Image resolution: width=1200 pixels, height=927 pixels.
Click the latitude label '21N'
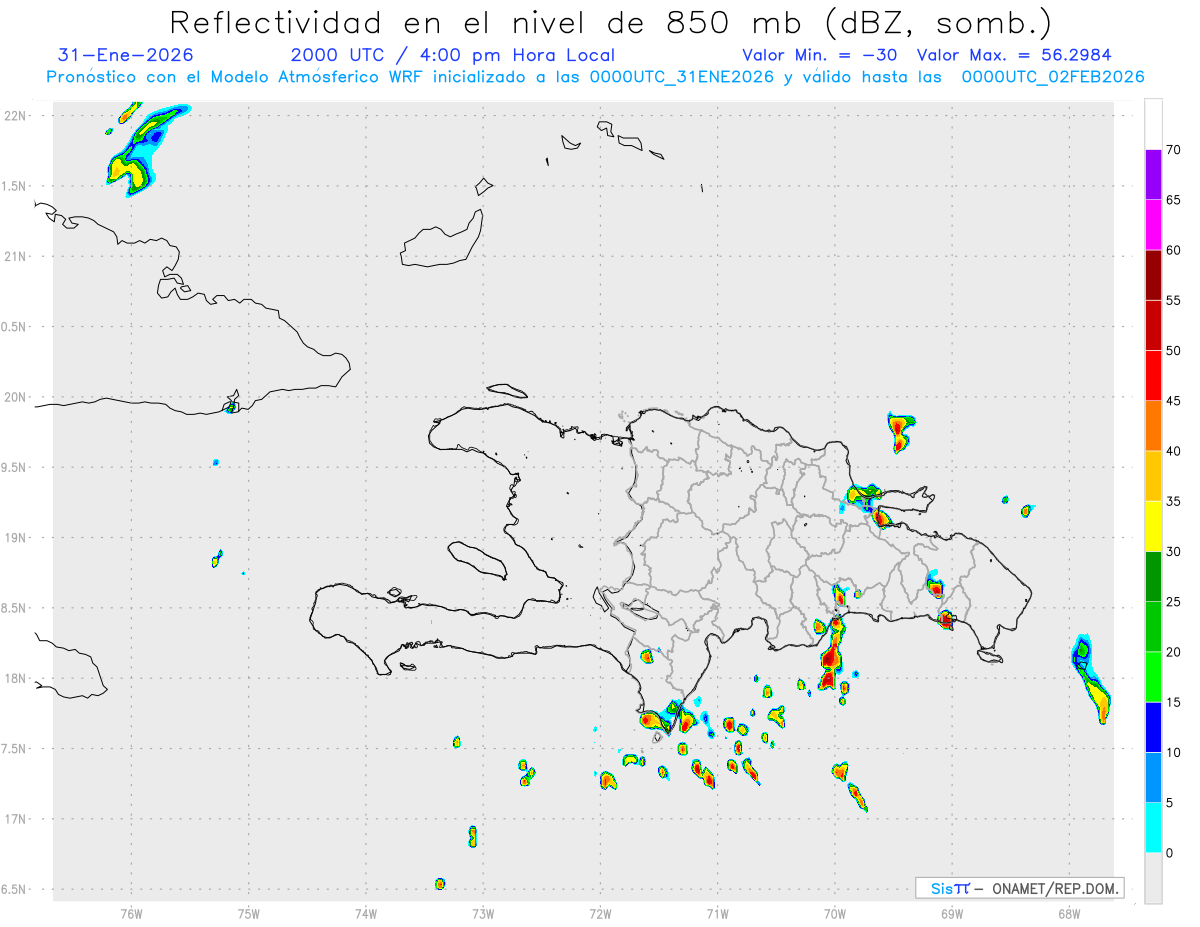[15, 256]
